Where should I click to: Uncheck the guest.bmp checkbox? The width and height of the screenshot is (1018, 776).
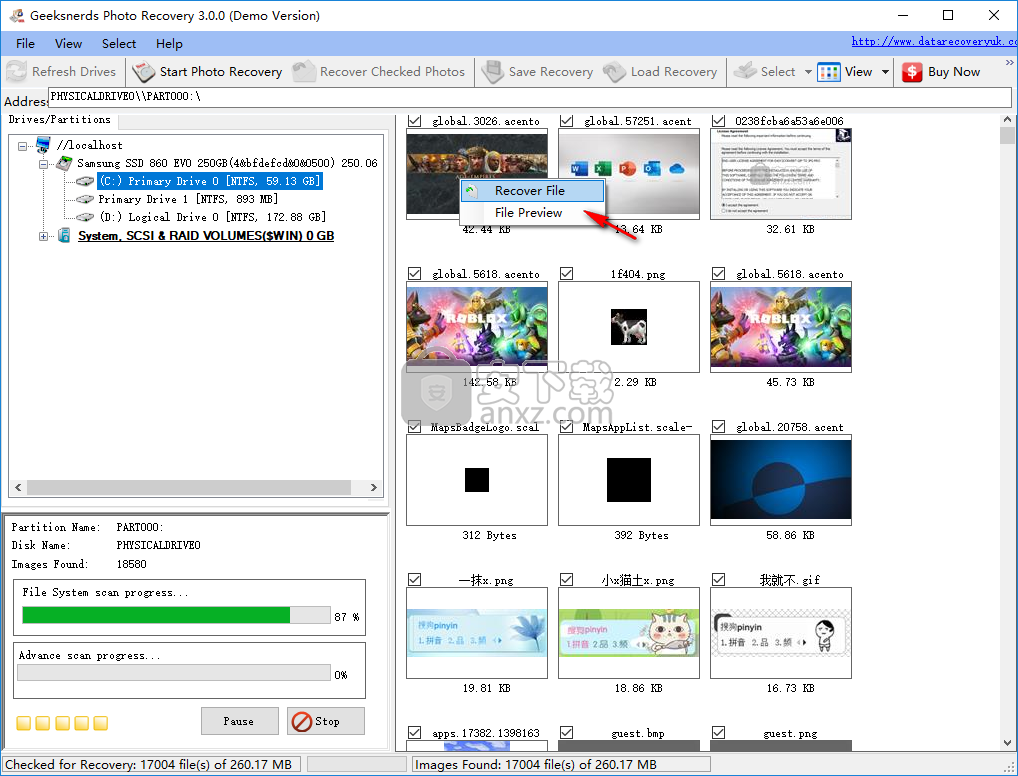[x=566, y=732]
